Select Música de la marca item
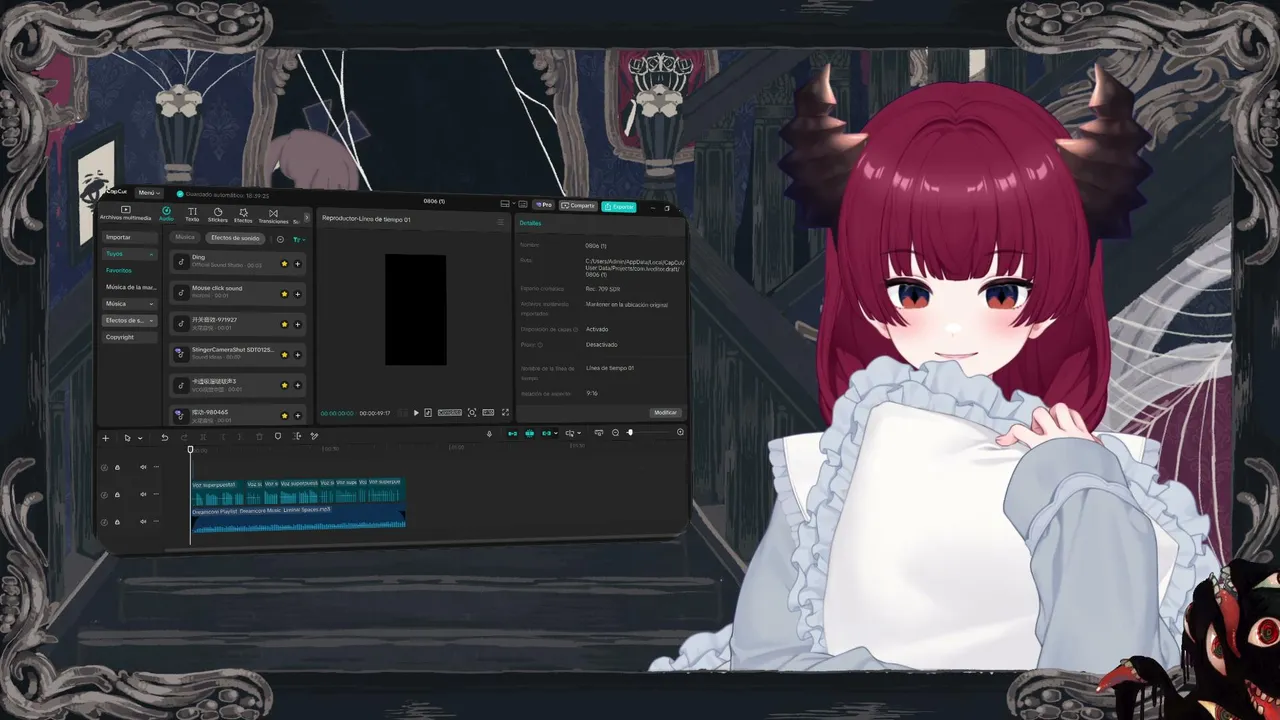The height and width of the screenshot is (720, 1280). click(130, 287)
